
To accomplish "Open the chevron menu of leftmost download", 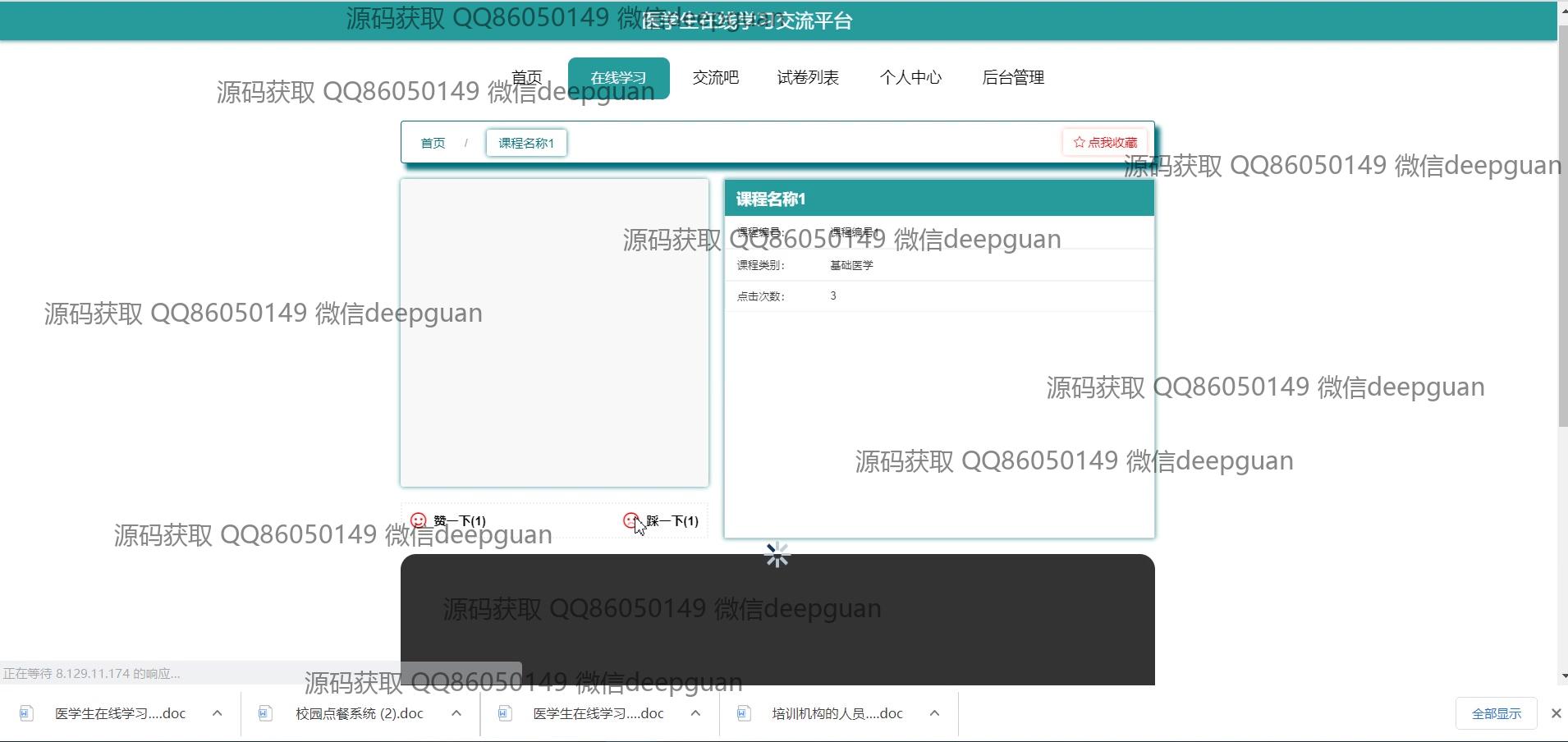I will tap(217, 713).
